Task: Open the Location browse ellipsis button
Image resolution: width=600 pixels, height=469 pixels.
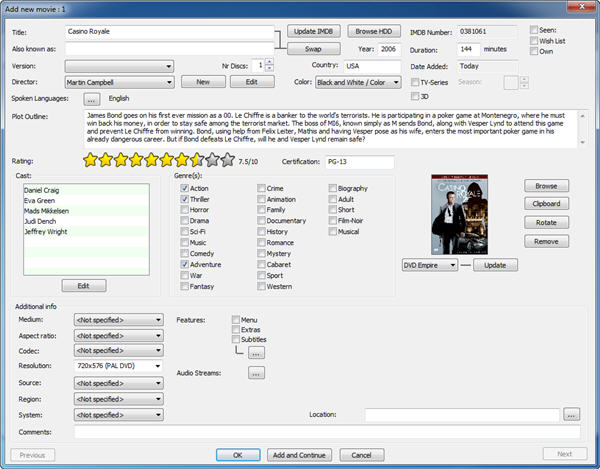Action: 571,414
